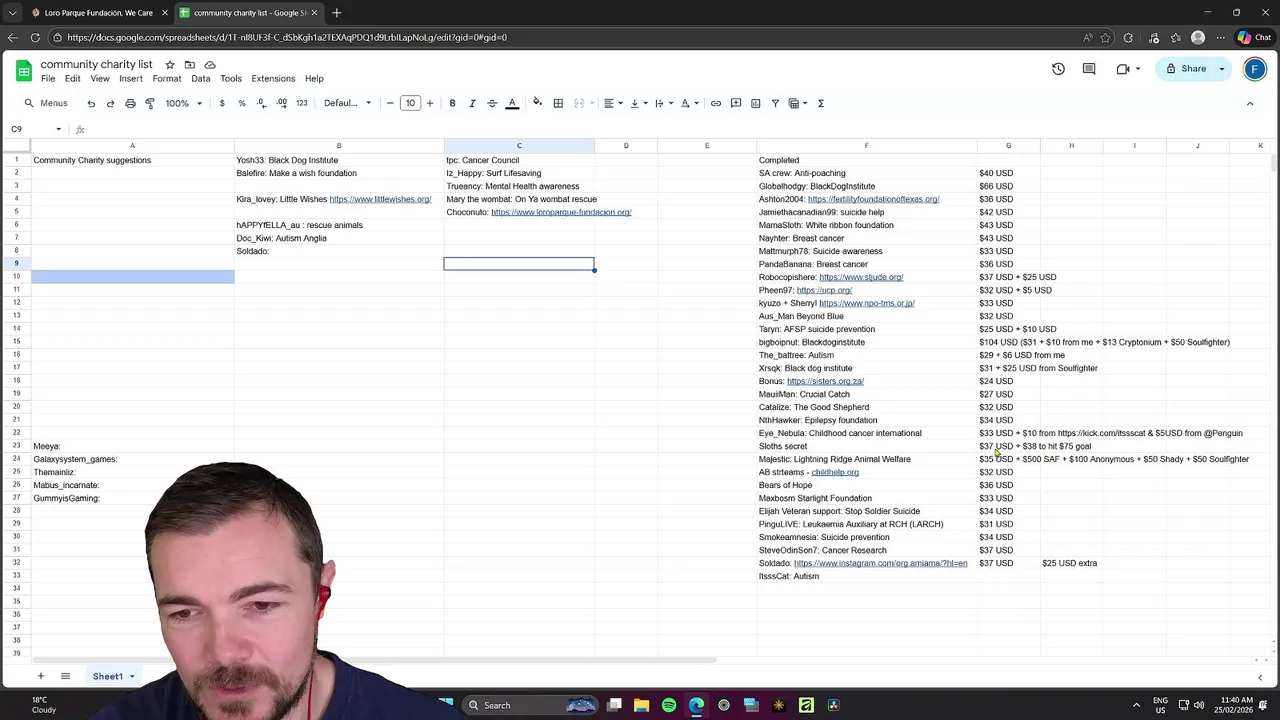Image resolution: width=1280 pixels, height=720 pixels.
Task: Open the Insert menu
Action: coord(131,79)
